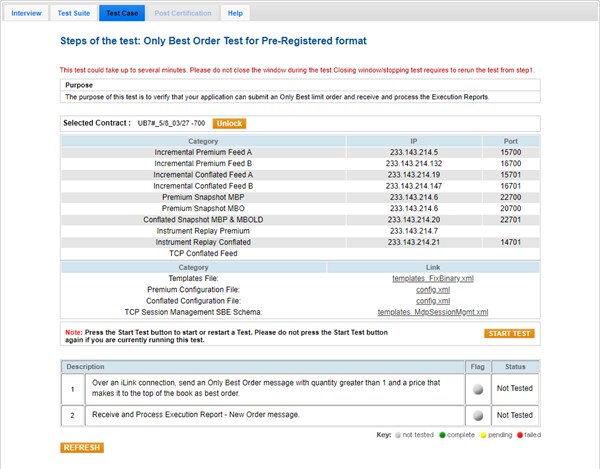
Task: Open the Interview tab
Action: coord(26,13)
